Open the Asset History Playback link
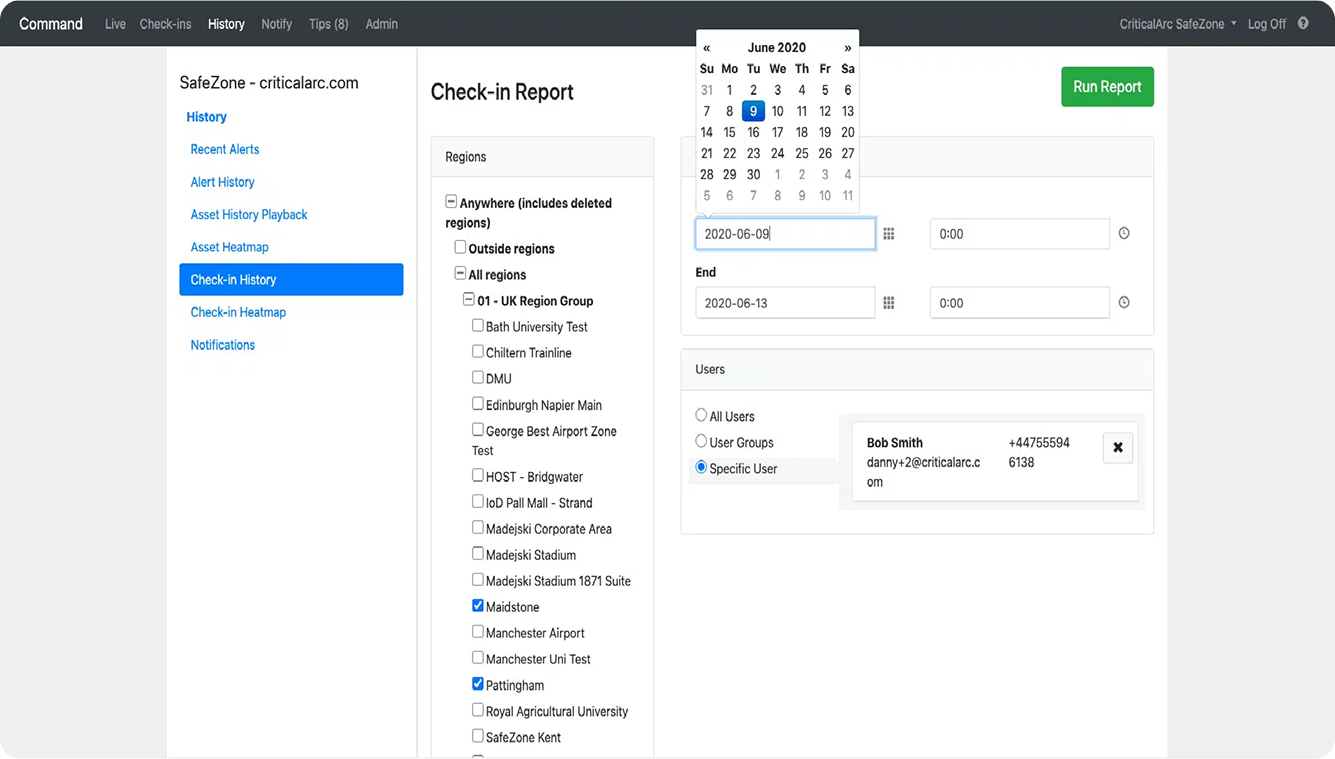 [249, 215]
